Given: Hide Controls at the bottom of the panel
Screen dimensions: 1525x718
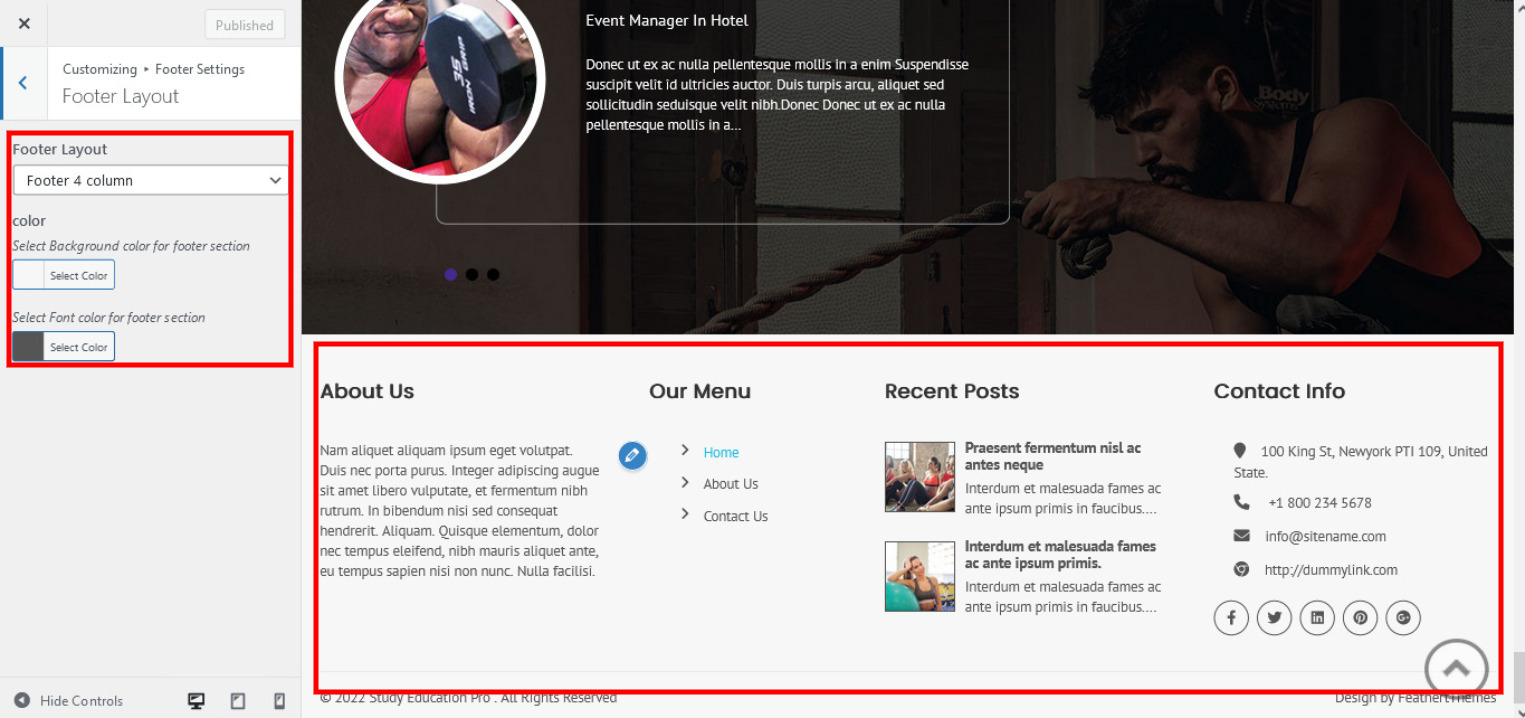Looking at the screenshot, I should point(68,701).
